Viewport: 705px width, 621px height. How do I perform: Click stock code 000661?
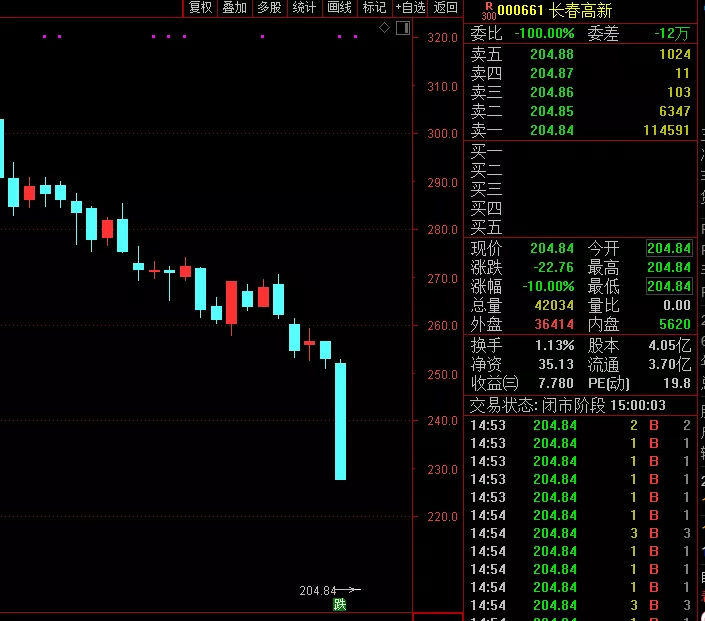(x=521, y=10)
